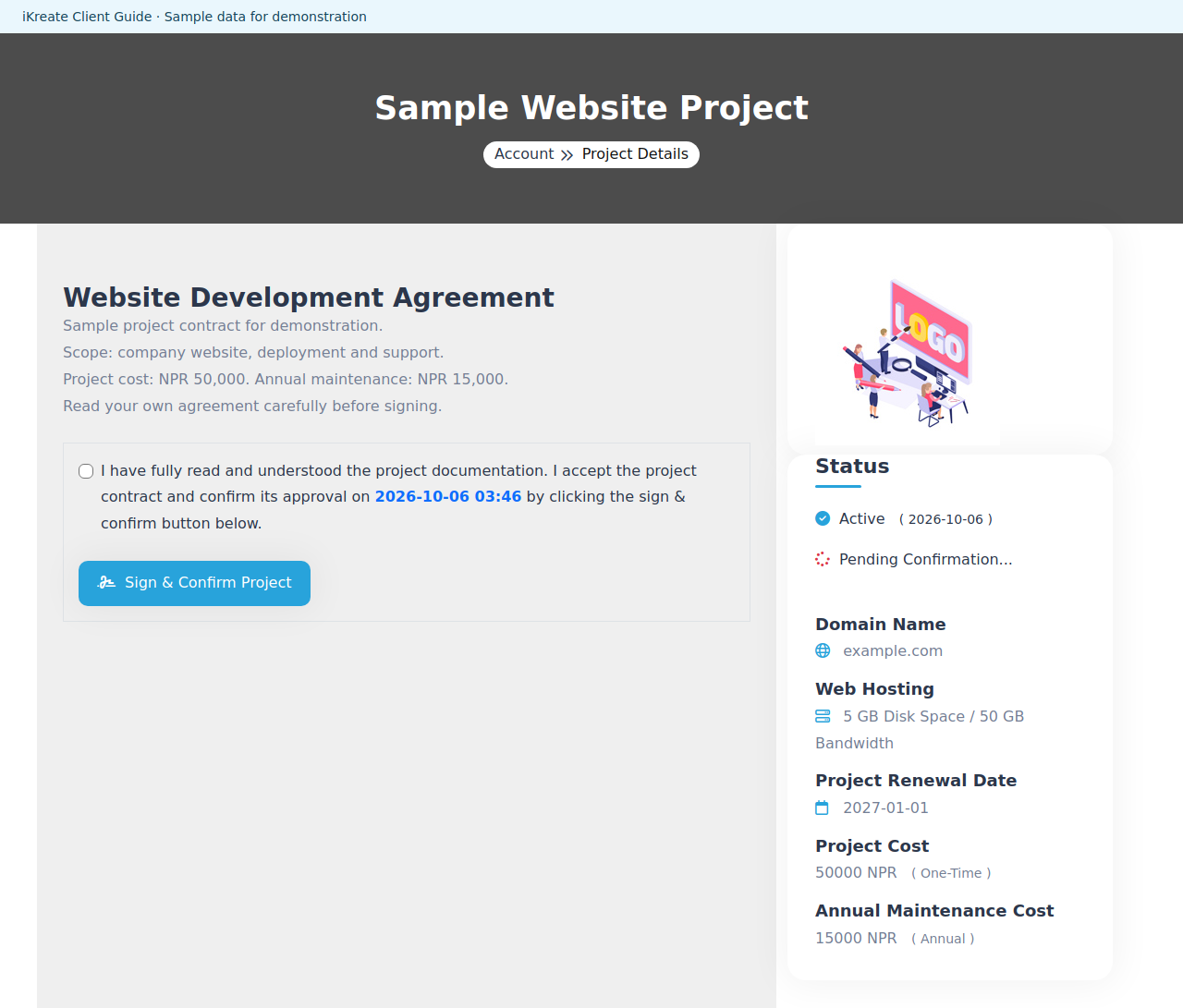Click the Read your own agreement line
This screenshot has width=1183, height=1008.
click(x=252, y=406)
